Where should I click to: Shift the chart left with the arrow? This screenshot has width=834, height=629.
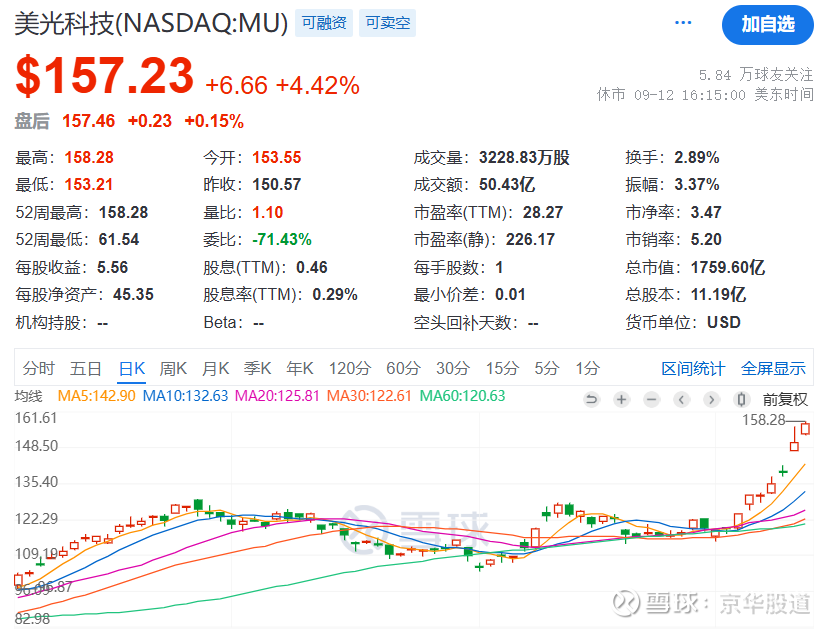(x=681, y=399)
